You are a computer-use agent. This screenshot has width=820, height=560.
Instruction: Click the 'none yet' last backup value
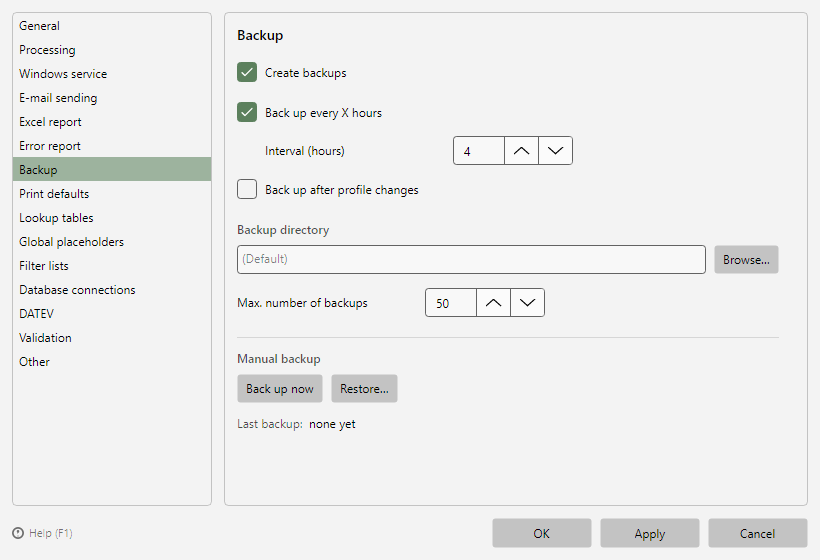(332, 424)
